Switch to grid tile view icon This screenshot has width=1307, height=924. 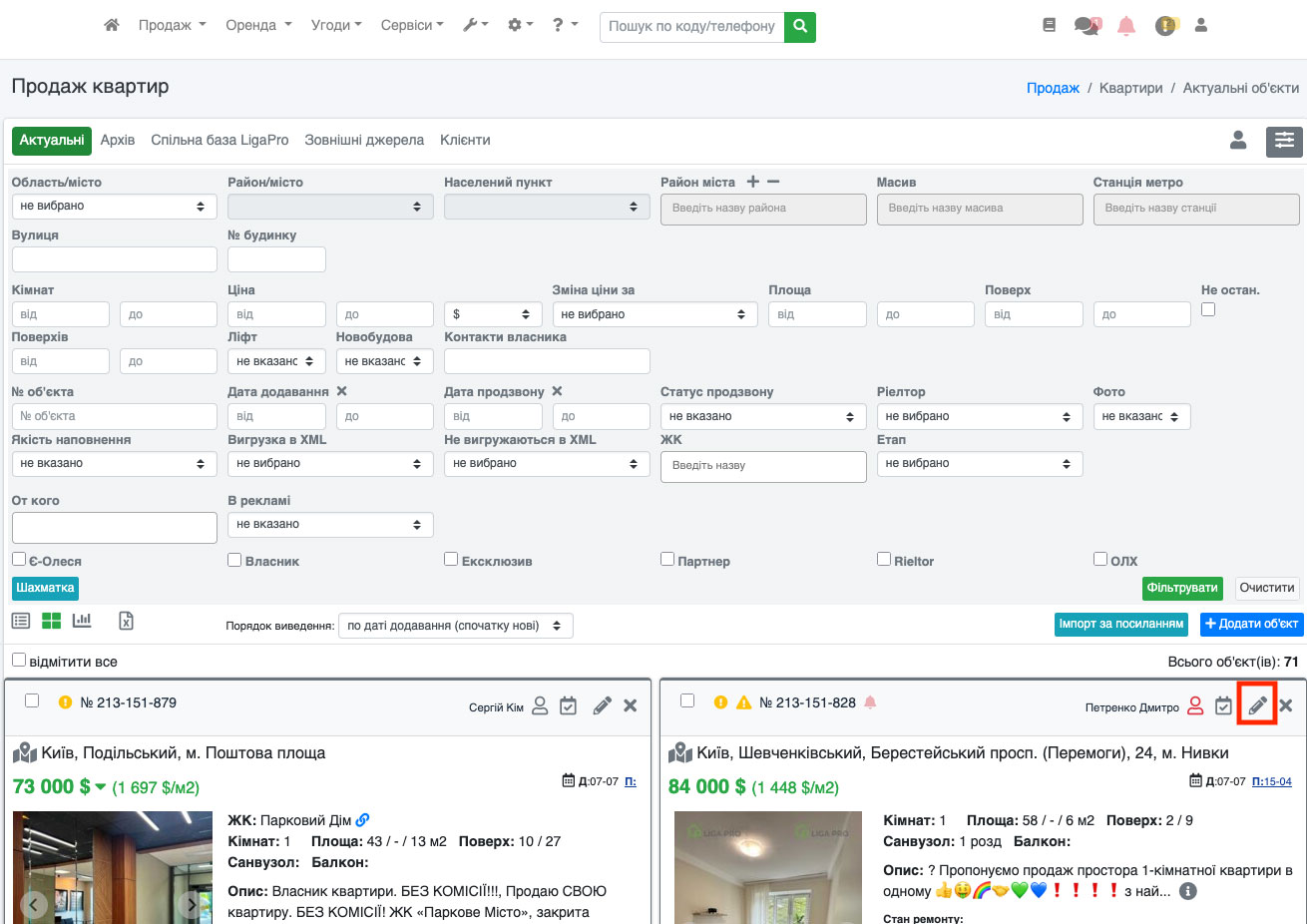pyautogui.click(x=52, y=621)
